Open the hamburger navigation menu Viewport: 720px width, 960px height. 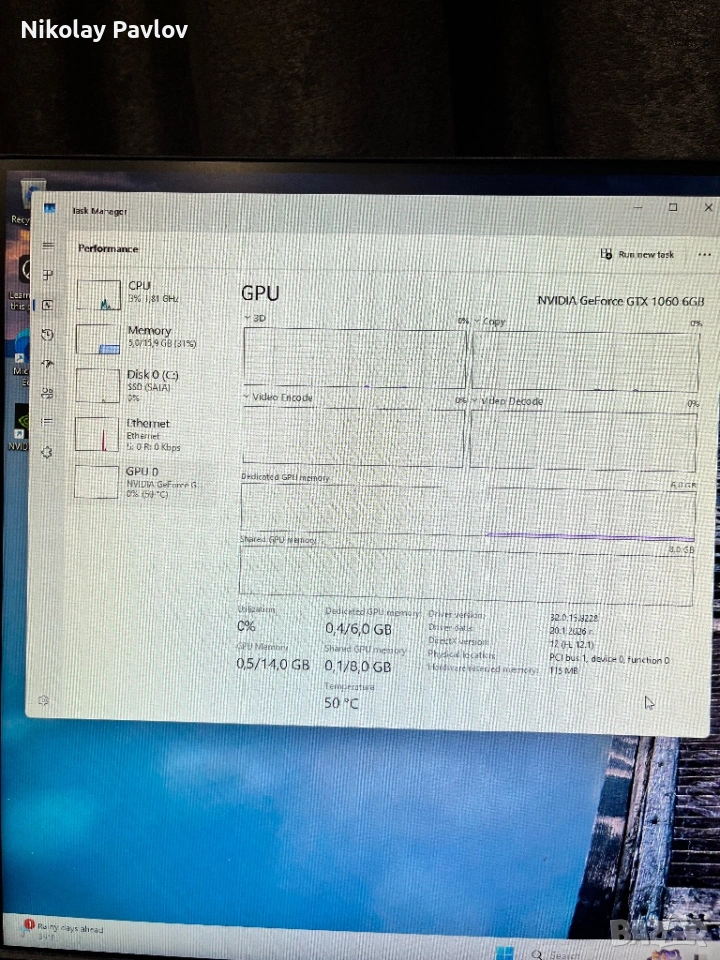pyautogui.click(x=47, y=246)
